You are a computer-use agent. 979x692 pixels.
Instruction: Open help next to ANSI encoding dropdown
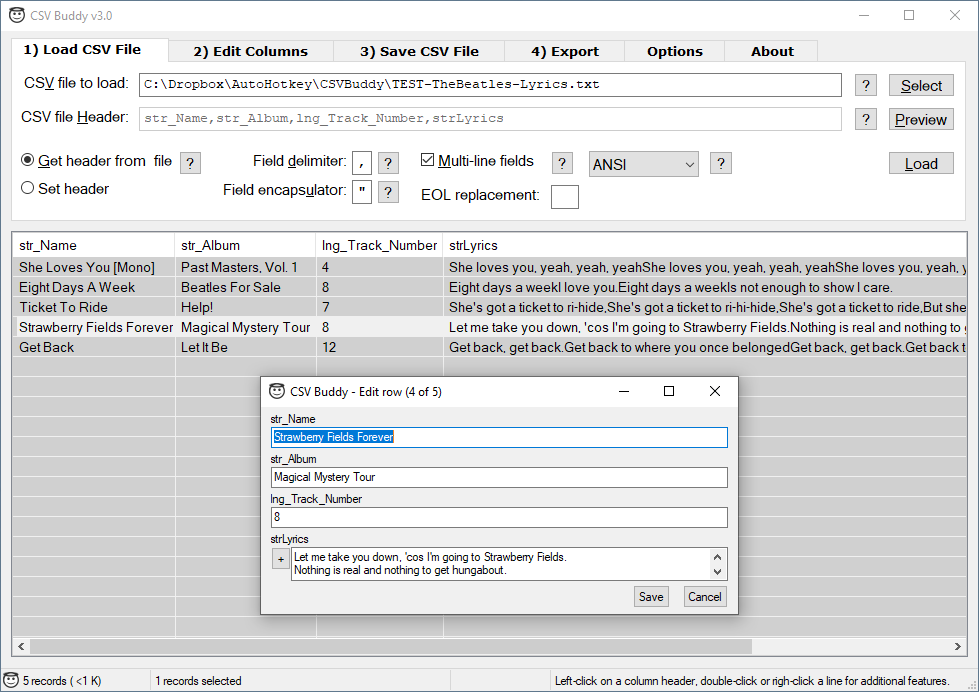point(721,164)
